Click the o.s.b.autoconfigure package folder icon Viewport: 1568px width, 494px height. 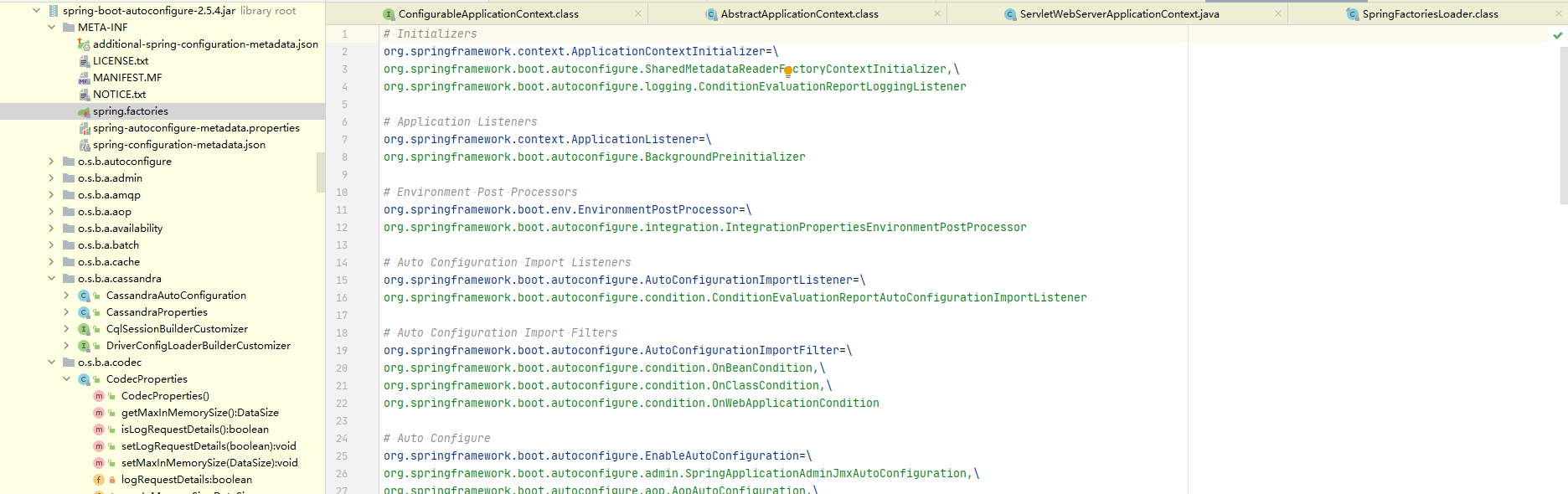coord(69,162)
